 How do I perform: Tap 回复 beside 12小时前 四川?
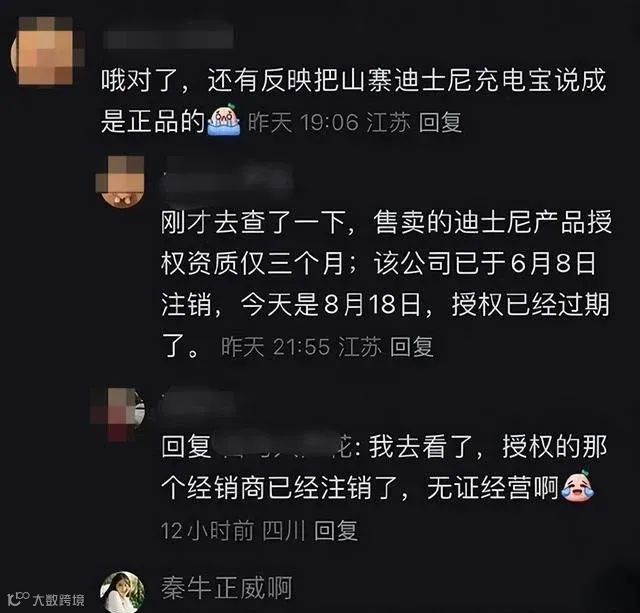(336, 531)
